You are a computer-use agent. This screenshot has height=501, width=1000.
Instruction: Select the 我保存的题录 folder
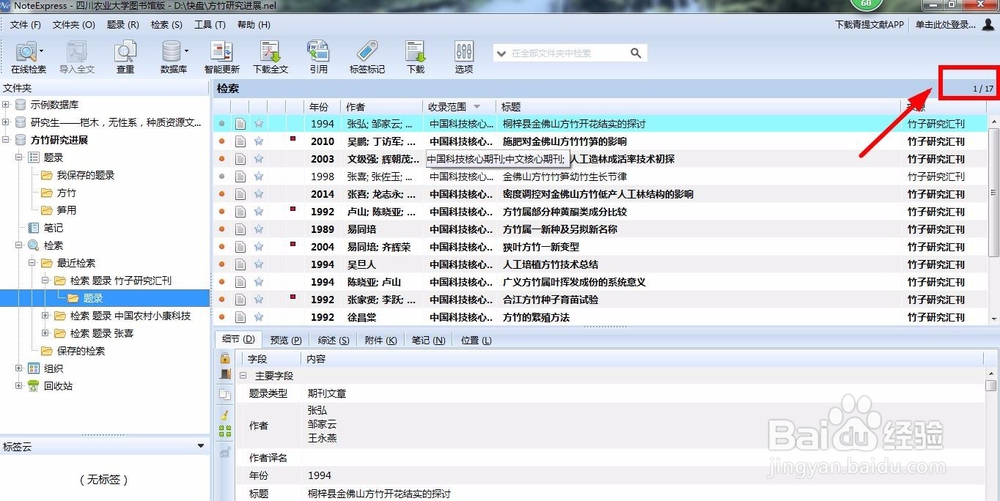[85, 175]
